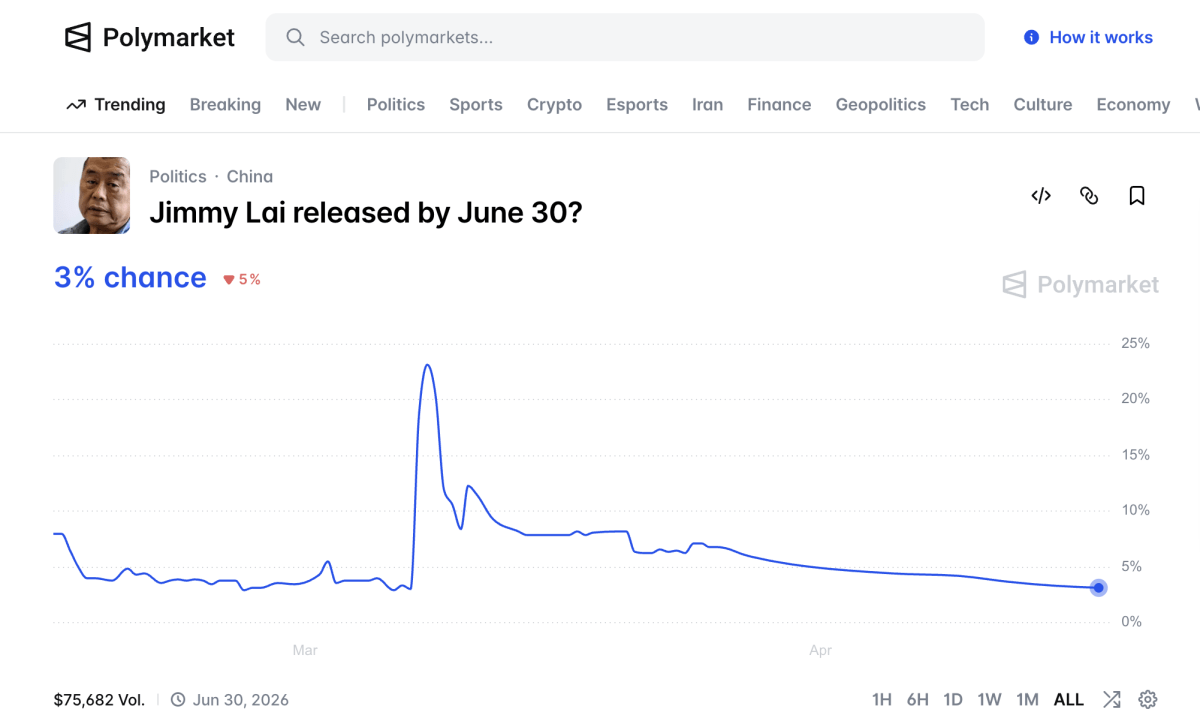Image resolution: width=1200 pixels, height=727 pixels.
Task: Open the Geopolitics category tab
Action: click(880, 104)
